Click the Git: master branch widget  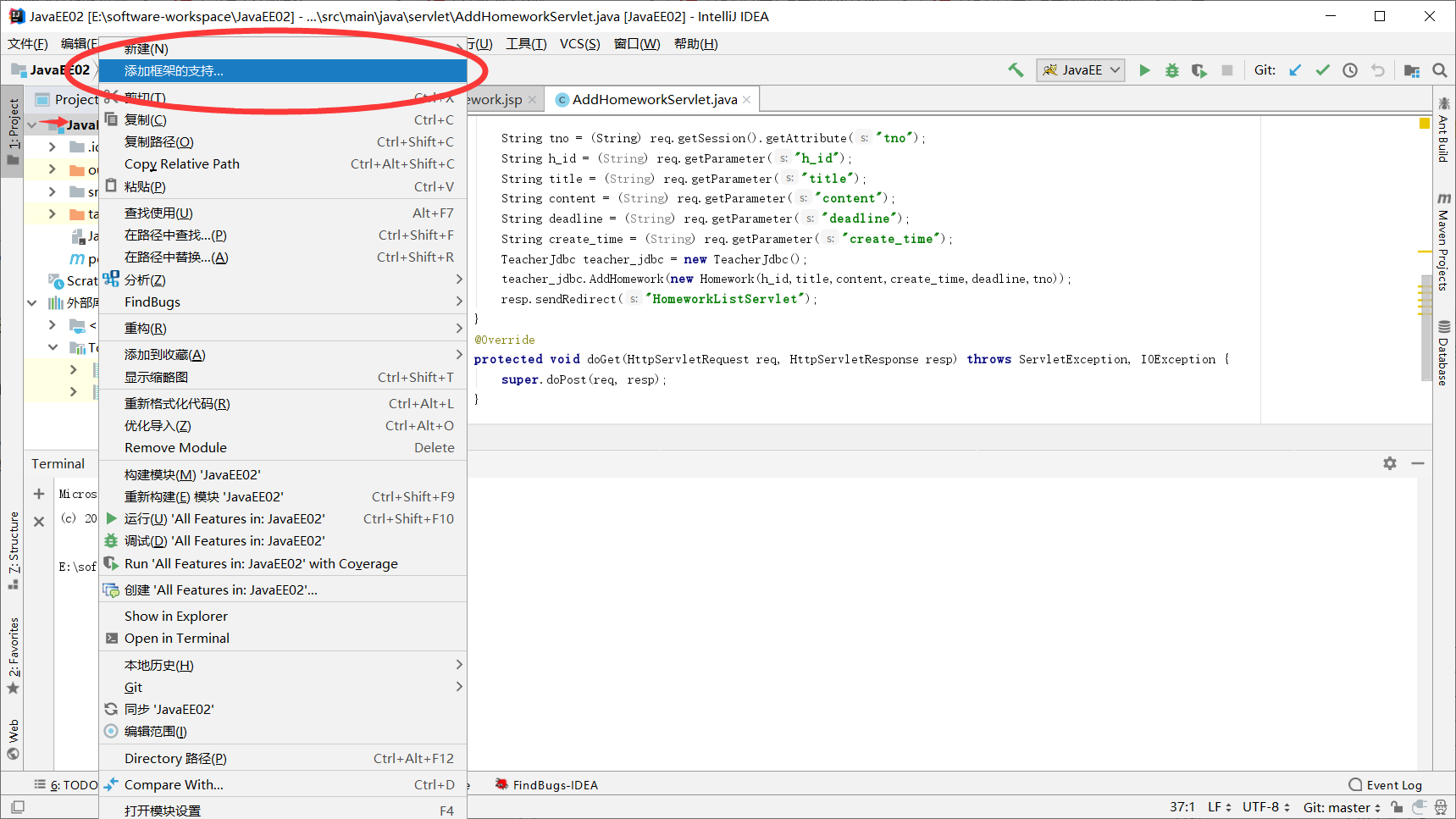(x=1342, y=808)
